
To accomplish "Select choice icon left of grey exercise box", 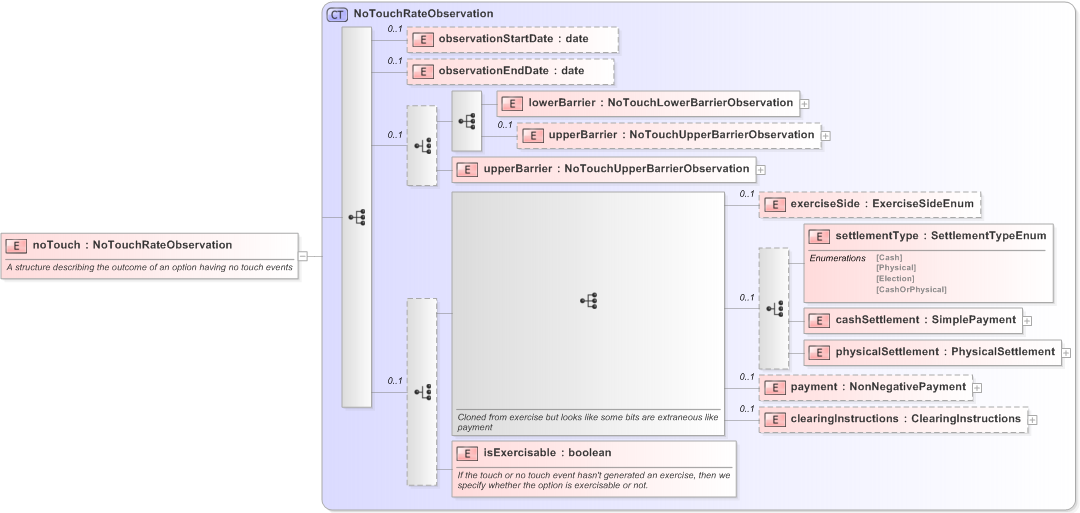I will coord(422,392).
